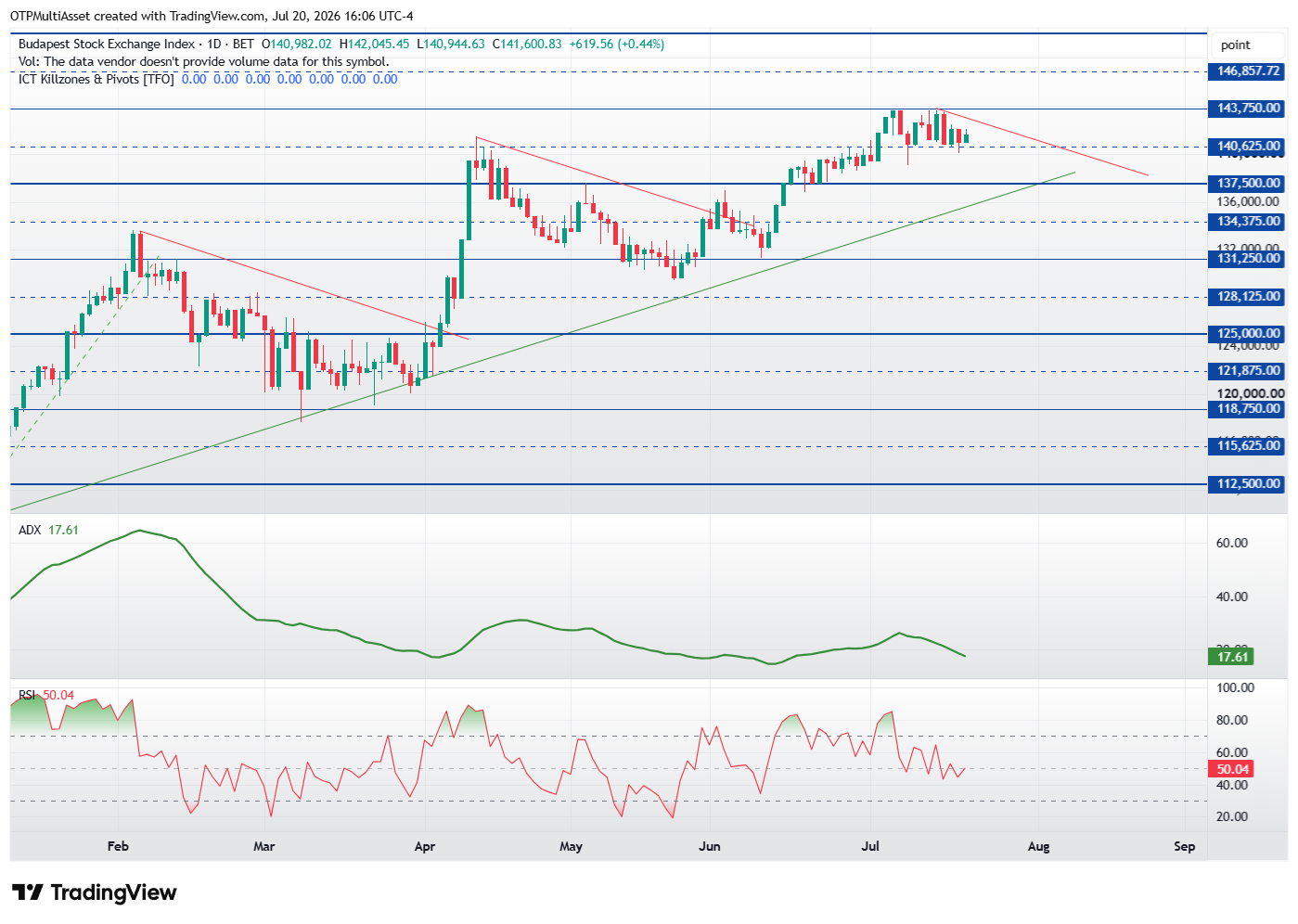Click the 112,500.00 price level label
The height and width of the screenshot is (924, 1298).
pos(1247,484)
